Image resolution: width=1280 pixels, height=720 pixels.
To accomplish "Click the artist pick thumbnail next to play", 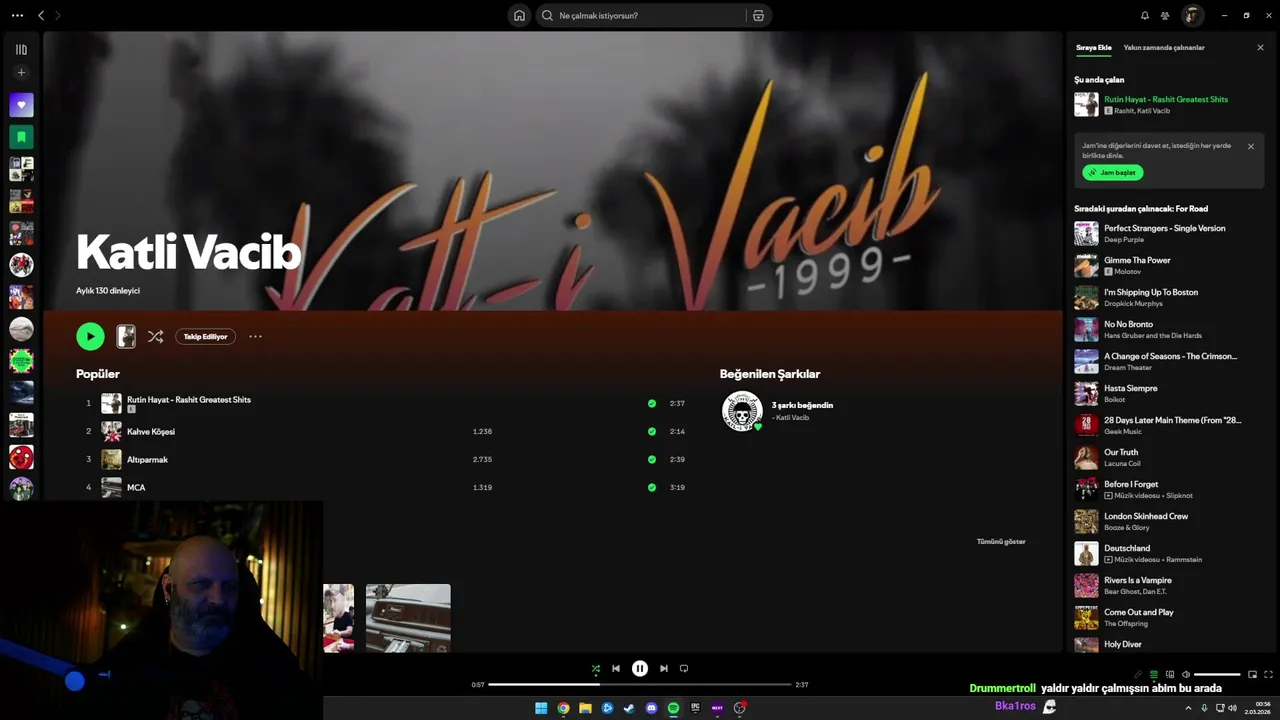I will [x=126, y=337].
